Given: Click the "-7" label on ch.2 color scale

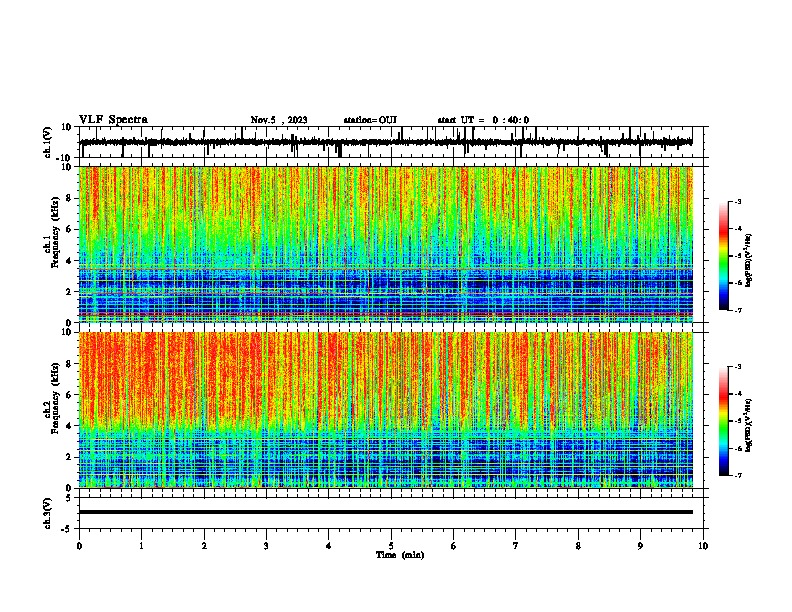Looking at the screenshot, I should click(737, 476).
